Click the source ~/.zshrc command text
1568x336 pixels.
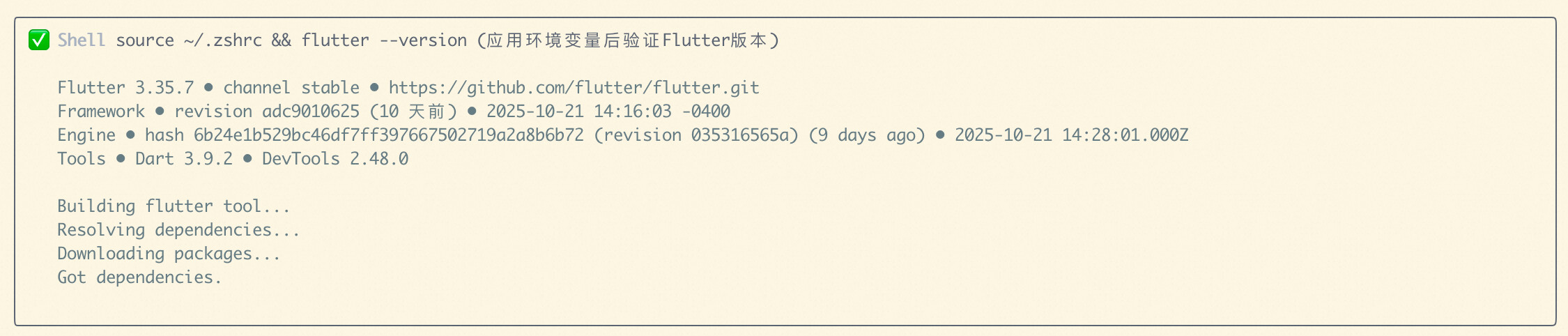(189, 40)
